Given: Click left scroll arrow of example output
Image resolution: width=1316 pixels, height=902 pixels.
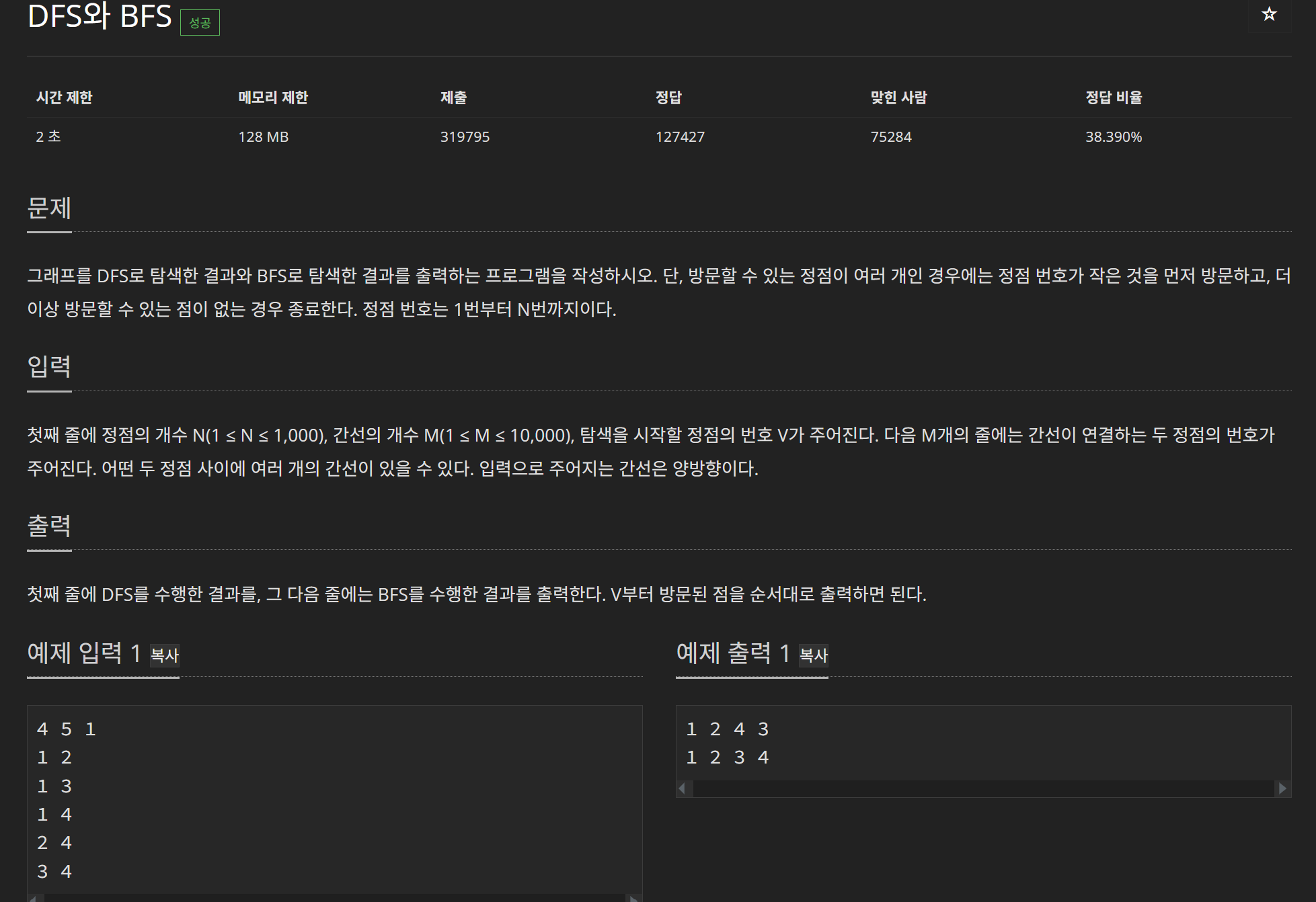Looking at the screenshot, I should point(683,788).
